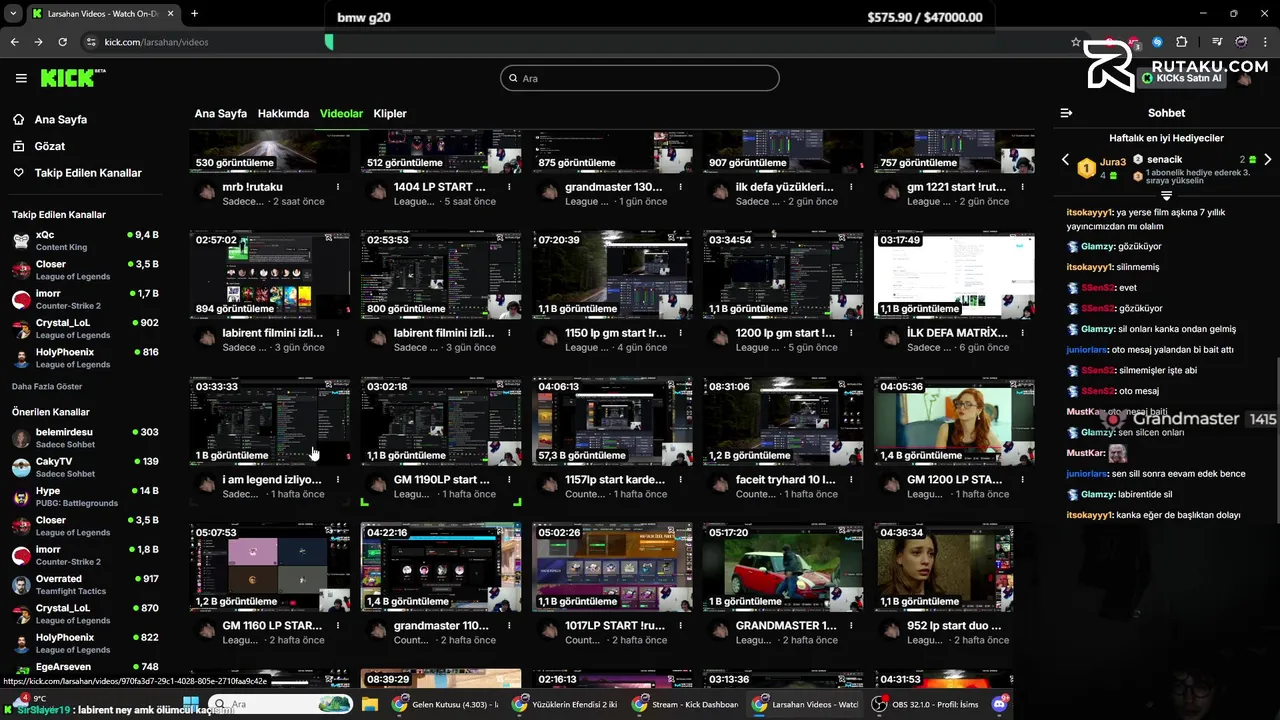Open HolyPhoenix avatar under Takip Edilen Kanallar
Image resolution: width=1280 pixels, height=720 pixels.
21,358
